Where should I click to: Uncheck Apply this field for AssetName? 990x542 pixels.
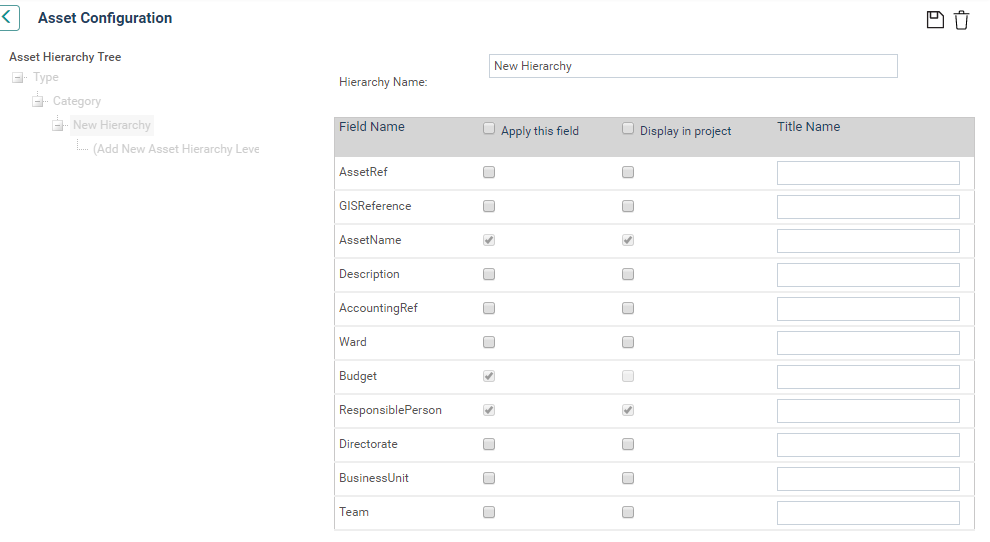489,240
